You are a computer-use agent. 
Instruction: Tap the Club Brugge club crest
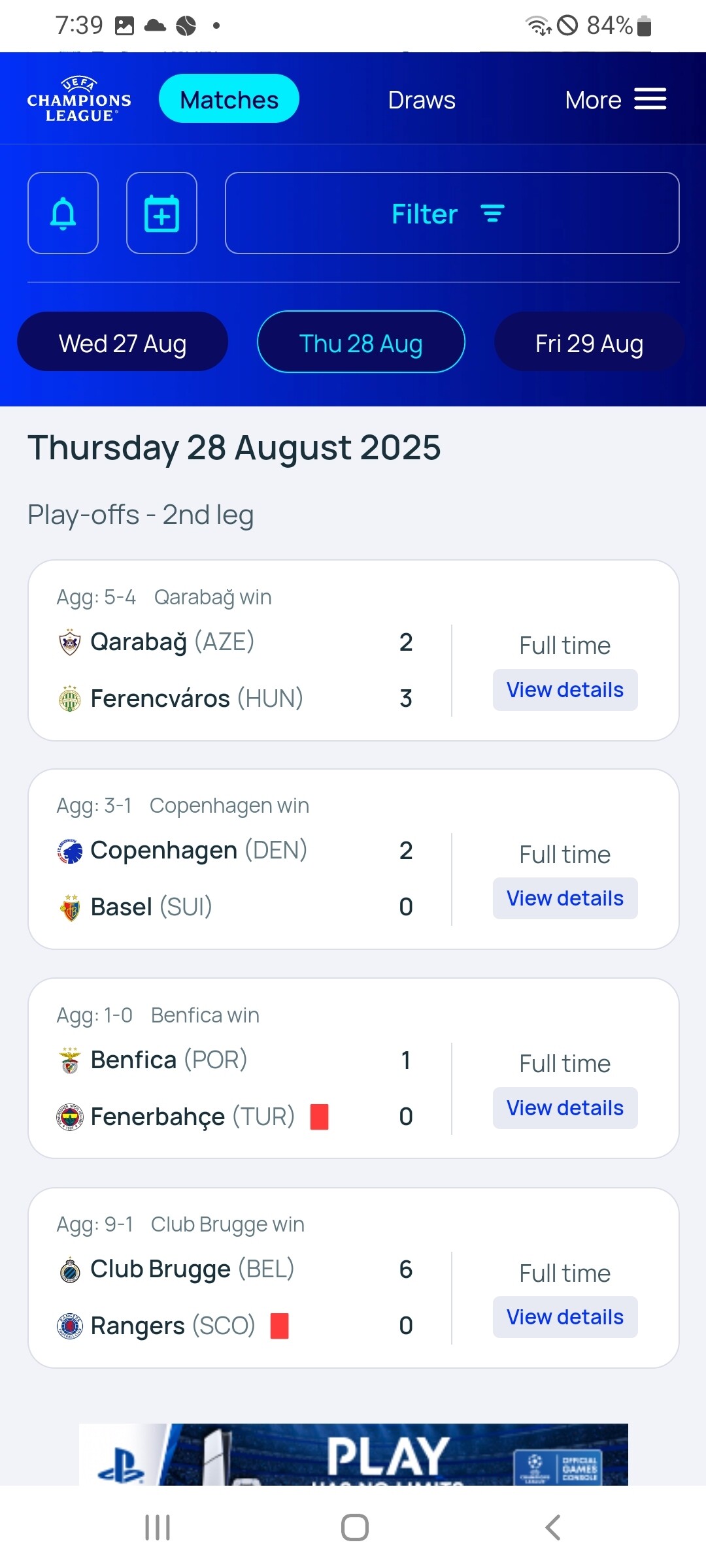tap(70, 1269)
